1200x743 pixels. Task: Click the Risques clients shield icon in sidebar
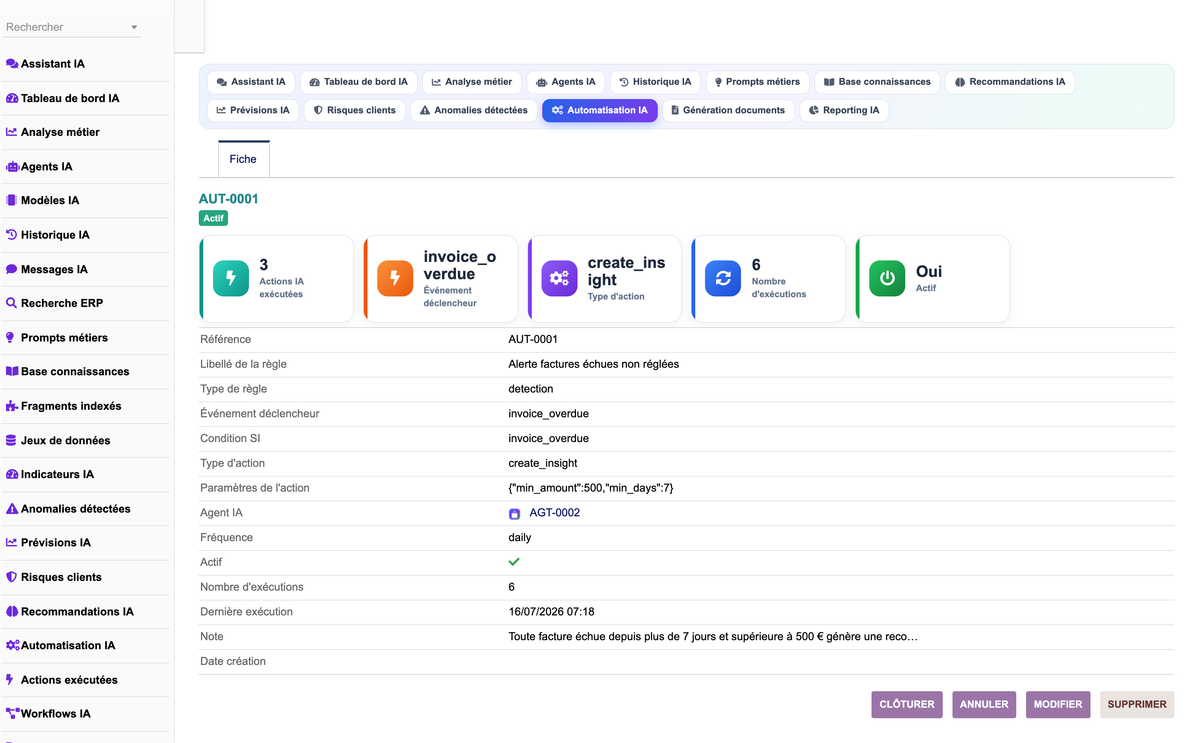[x=12, y=577]
